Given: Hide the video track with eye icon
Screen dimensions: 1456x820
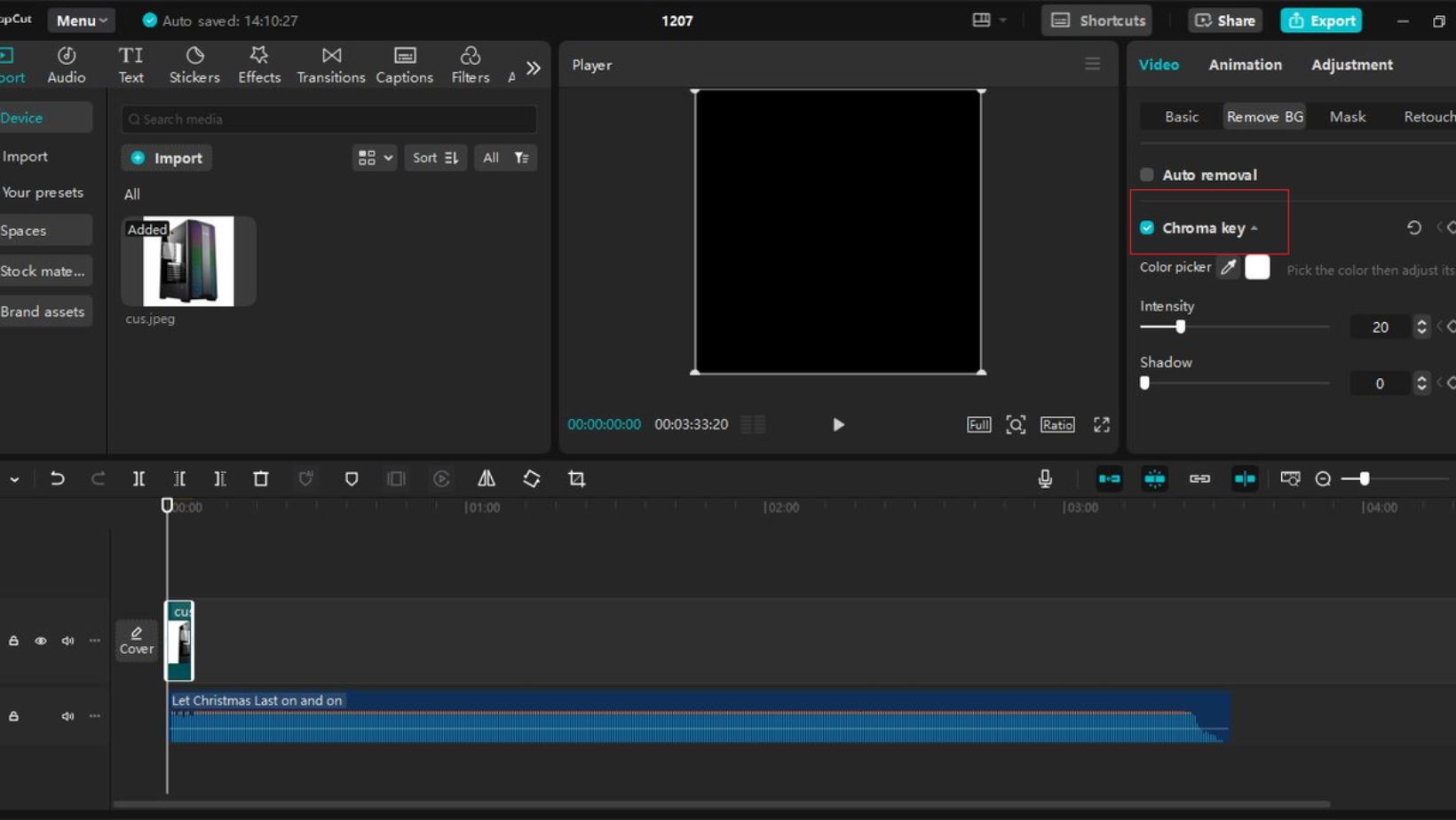Looking at the screenshot, I should click(41, 641).
